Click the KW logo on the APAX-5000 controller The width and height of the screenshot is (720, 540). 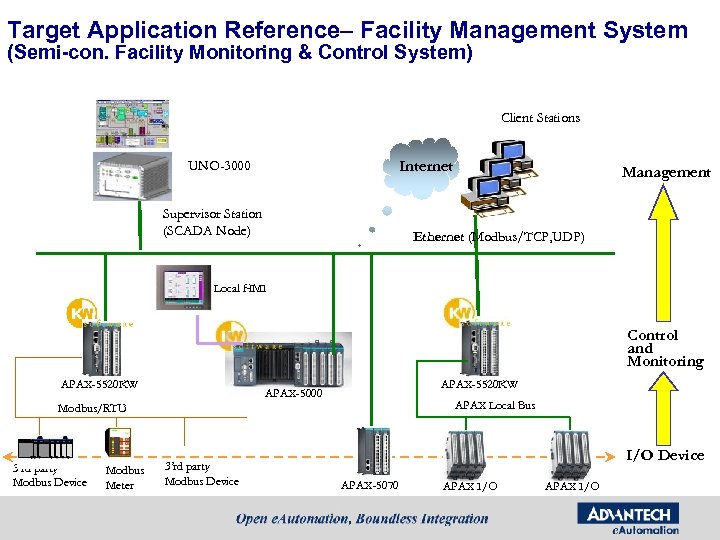[231, 336]
